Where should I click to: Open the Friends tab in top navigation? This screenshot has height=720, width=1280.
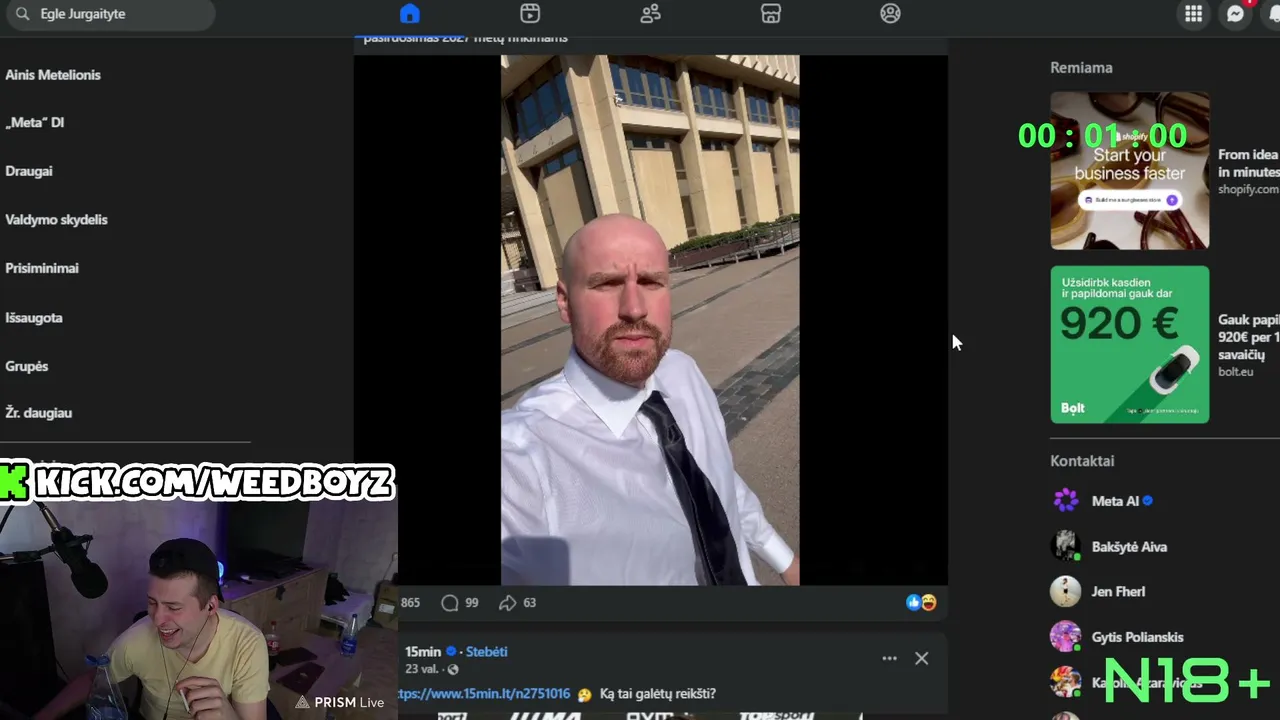[650, 14]
